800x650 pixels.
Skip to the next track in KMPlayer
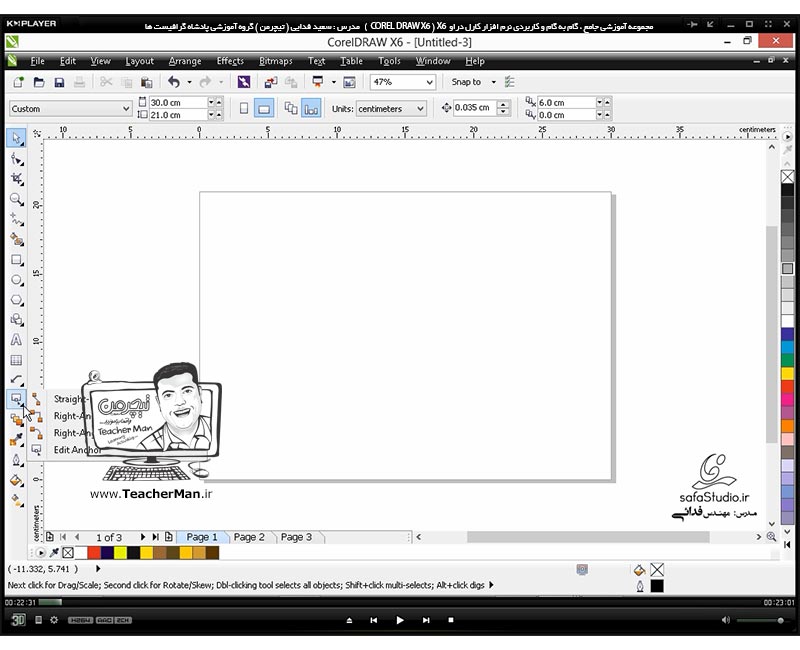[426, 620]
